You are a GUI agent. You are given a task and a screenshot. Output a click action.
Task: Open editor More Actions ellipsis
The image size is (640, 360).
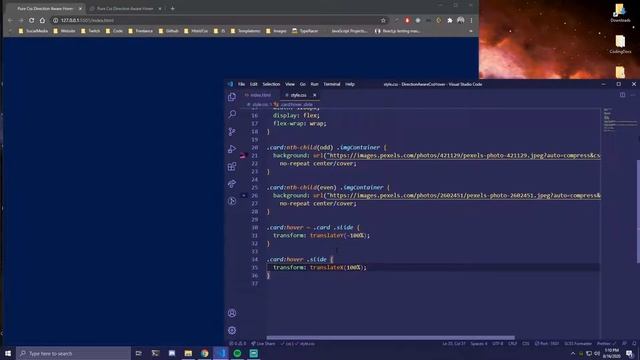pyautogui.click(x=632, y=95)
